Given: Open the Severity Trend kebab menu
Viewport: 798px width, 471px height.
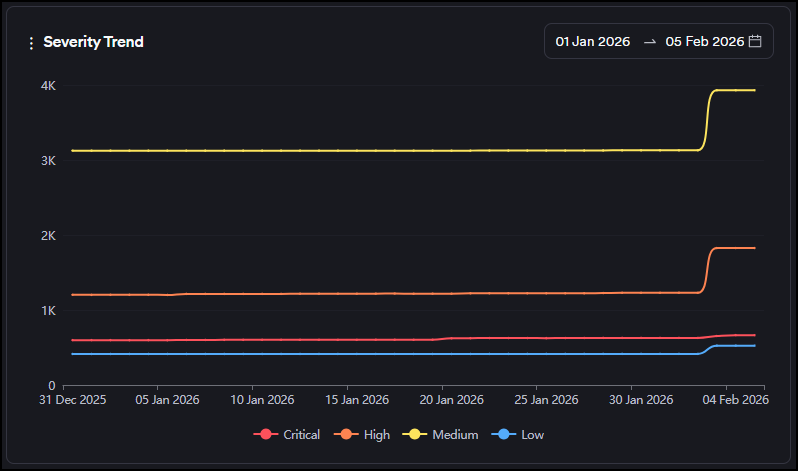Looking at the screenshot, I should click(x=31, y=43).
